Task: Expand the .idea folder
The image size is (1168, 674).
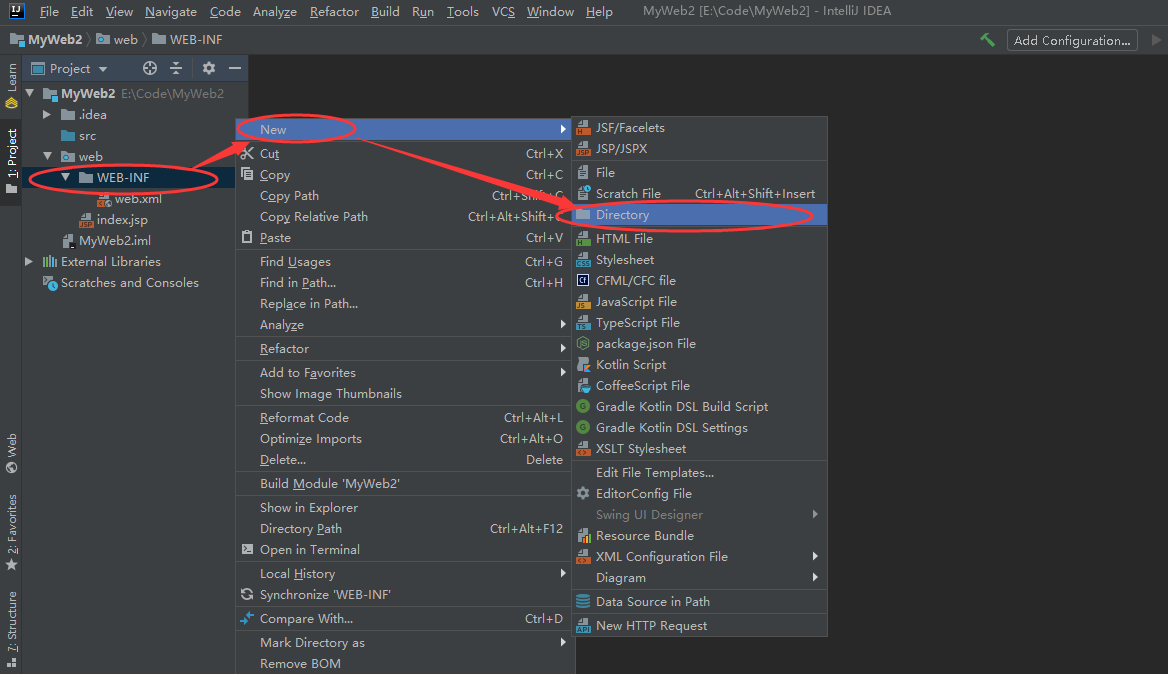Action: click(x=47, y=115)
